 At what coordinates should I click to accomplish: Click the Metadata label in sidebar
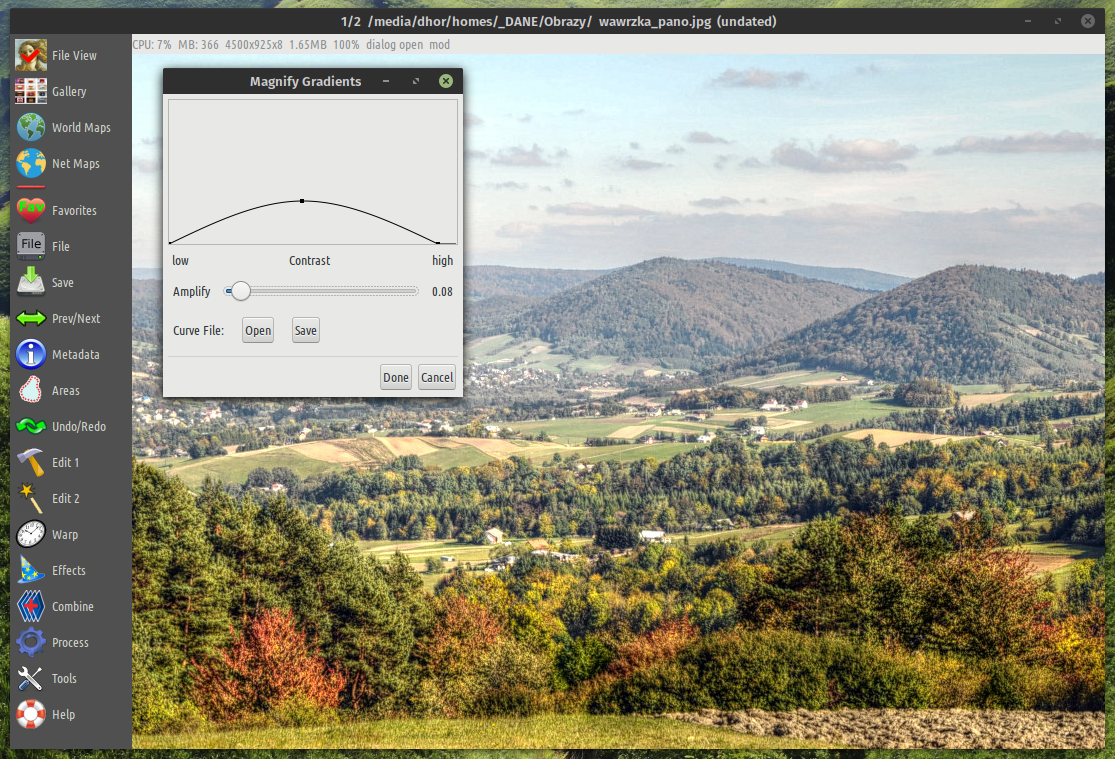(75, 354)
